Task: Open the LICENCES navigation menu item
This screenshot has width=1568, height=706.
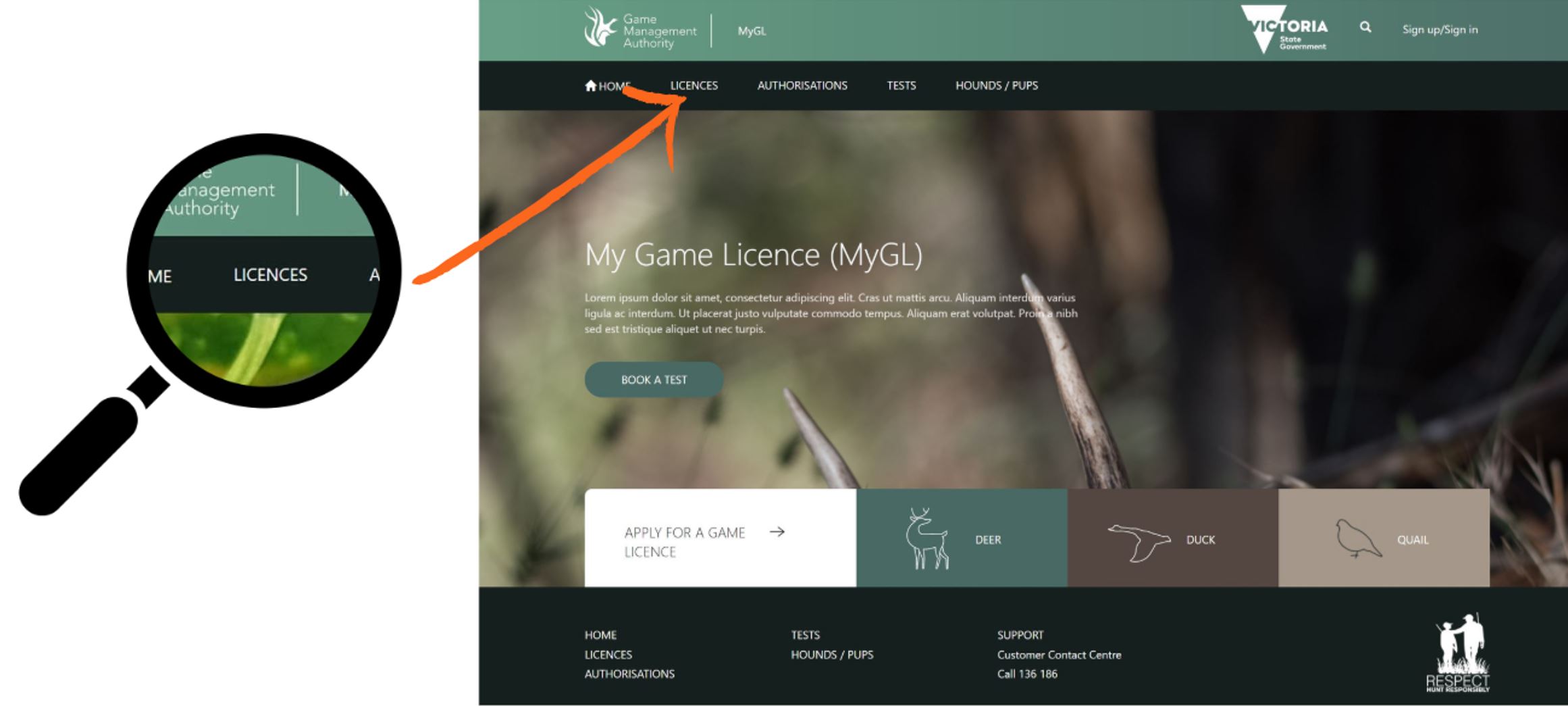Action: 694,85
